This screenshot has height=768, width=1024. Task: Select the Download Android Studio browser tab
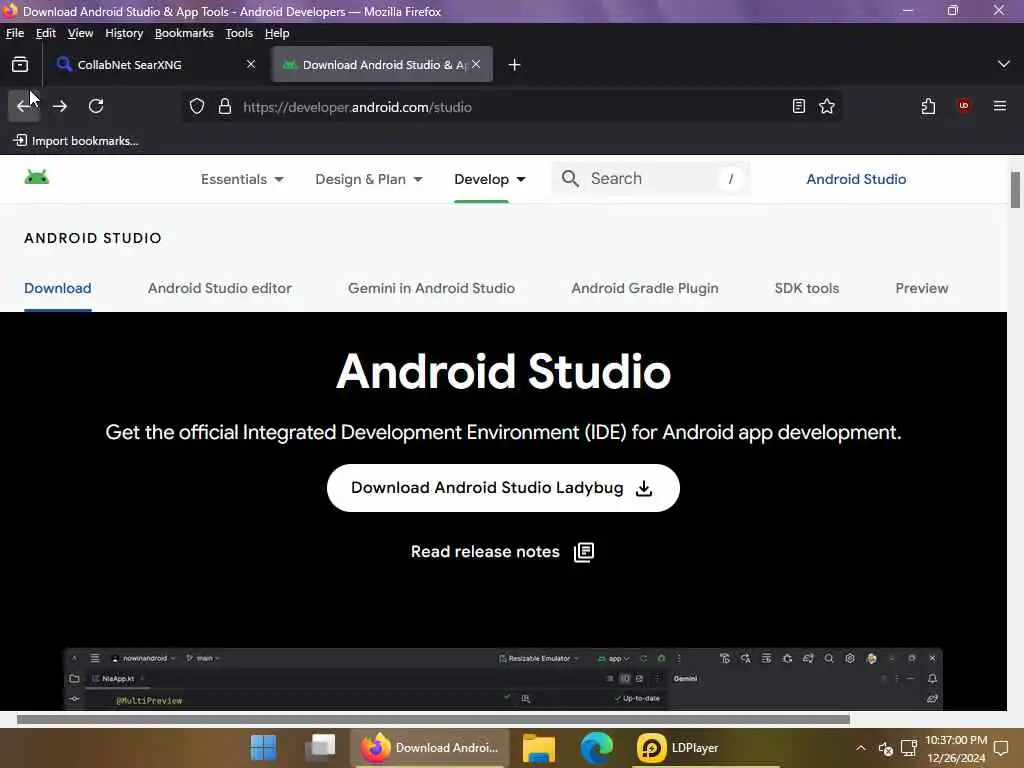(382, 64)
